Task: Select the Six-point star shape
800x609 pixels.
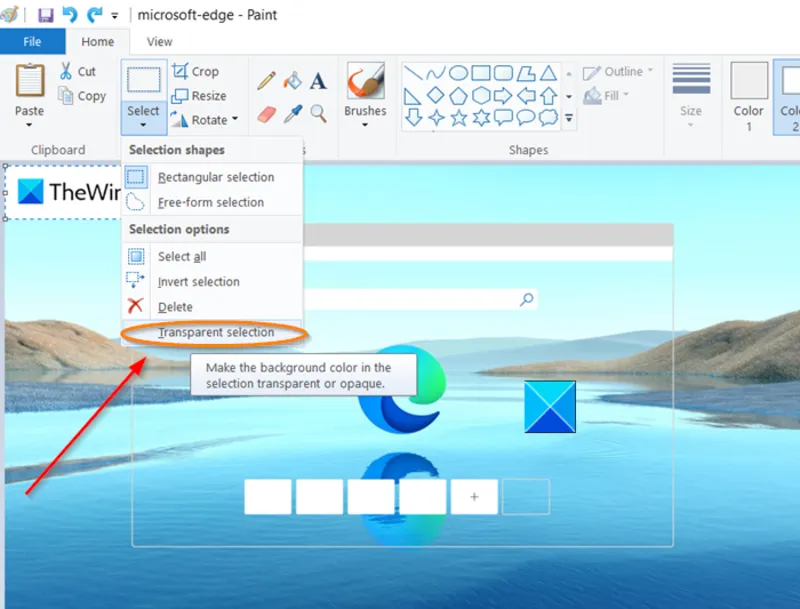Action: [x=481, y=118]
